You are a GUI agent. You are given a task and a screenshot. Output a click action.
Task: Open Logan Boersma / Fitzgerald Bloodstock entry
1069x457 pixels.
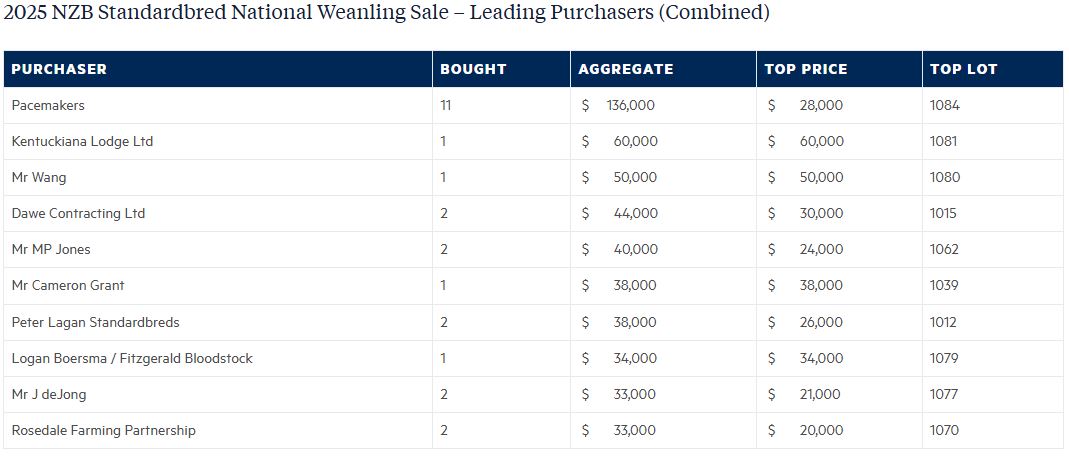tap(132, 358)
